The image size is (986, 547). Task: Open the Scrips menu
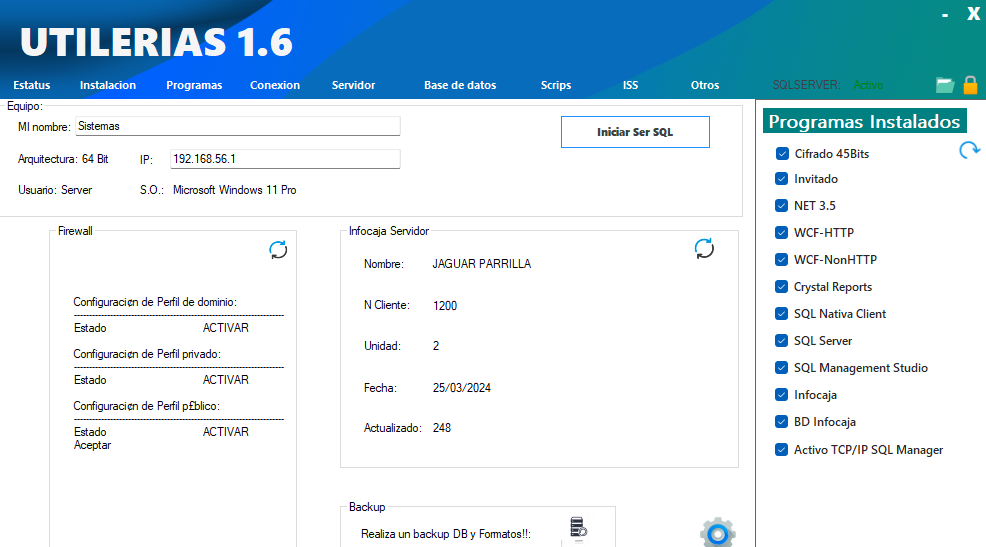point(556,85)
